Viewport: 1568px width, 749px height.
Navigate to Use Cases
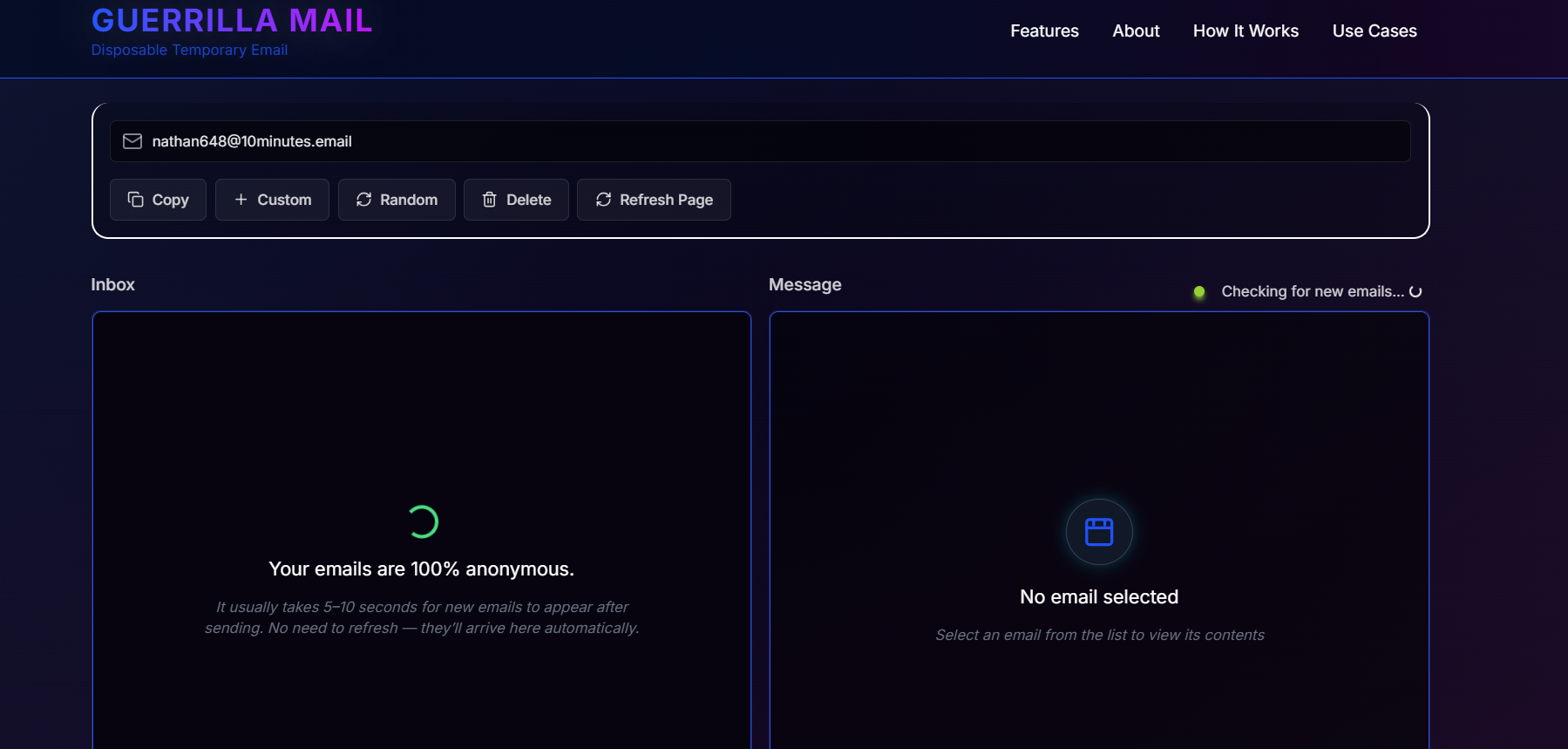pyautogui.click(x=1375, y=31)
